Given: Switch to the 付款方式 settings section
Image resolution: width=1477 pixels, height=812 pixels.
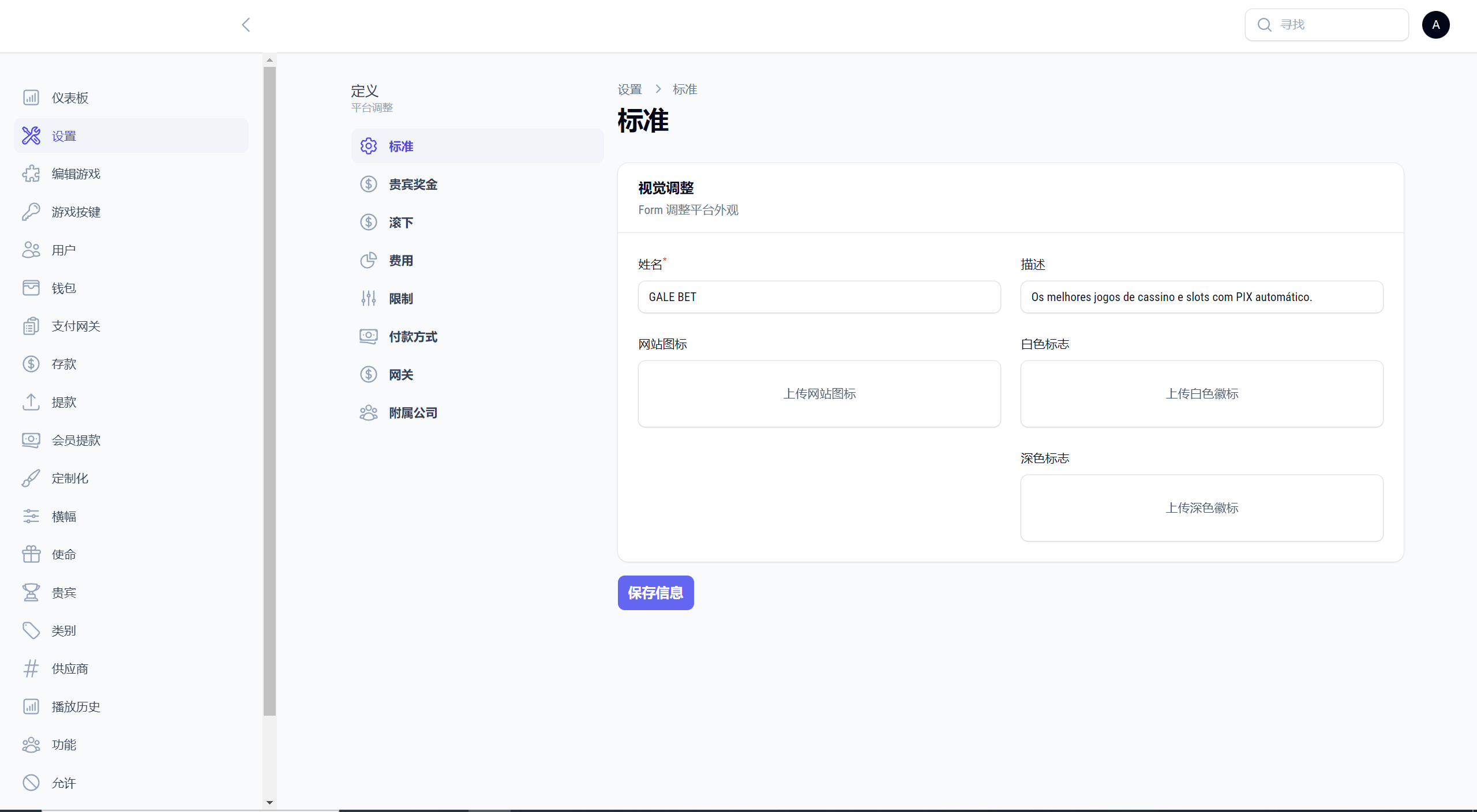Looking at the screenshot, I should [413, 337].
